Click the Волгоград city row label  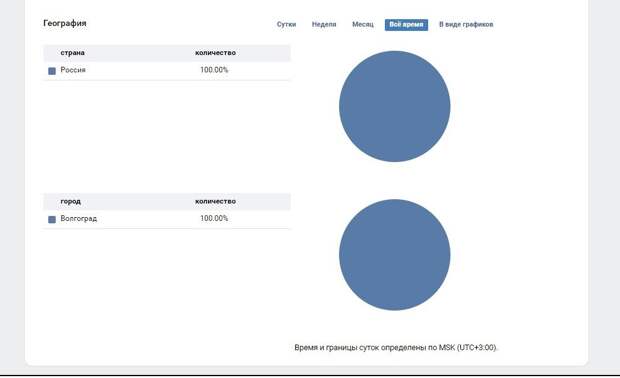[x=78, y=219]
